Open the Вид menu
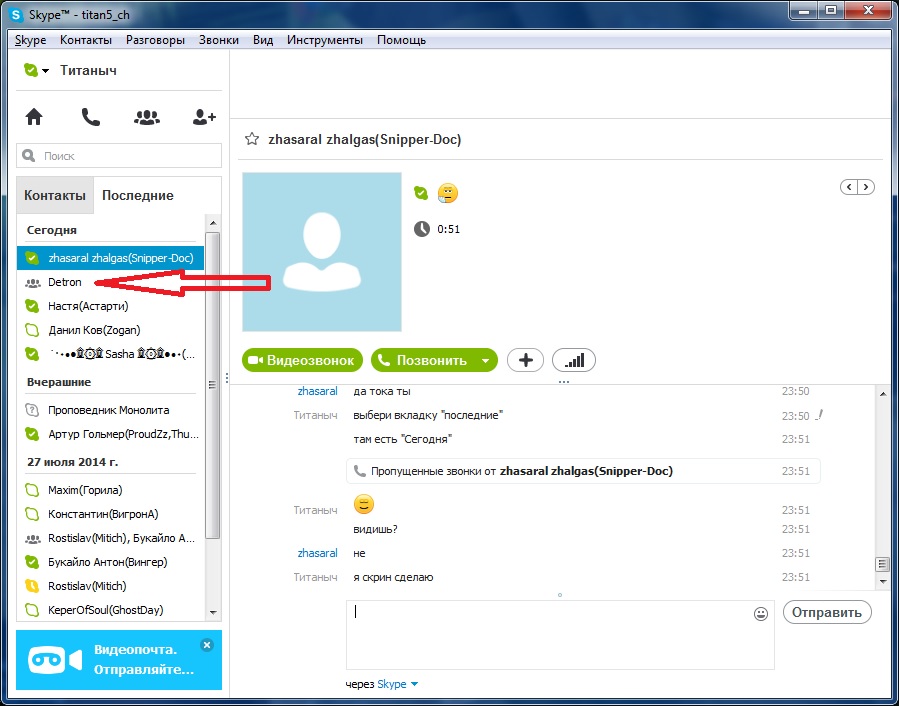 coord(263,40)
